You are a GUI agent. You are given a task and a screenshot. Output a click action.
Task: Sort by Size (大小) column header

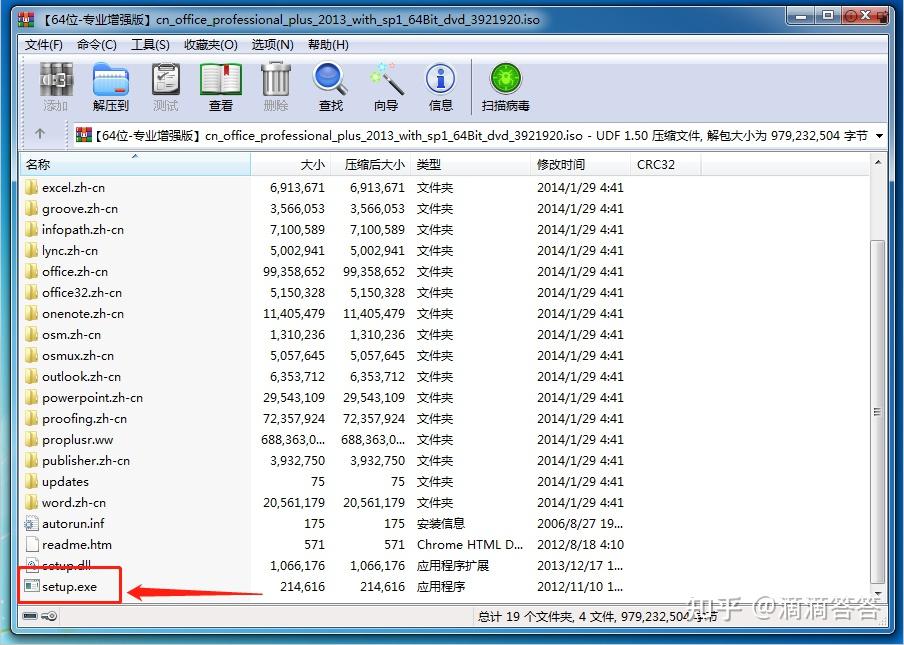point(291,164)
